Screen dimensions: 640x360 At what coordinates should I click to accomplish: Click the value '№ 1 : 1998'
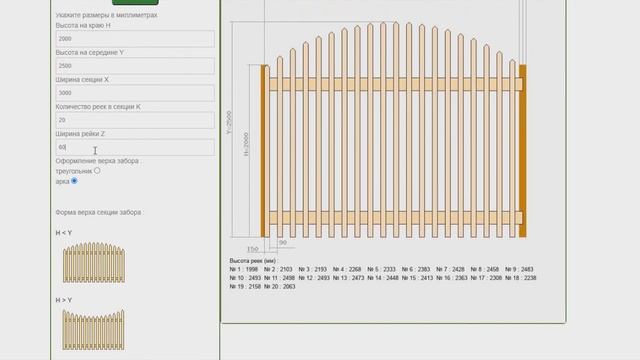pos(244,269)
